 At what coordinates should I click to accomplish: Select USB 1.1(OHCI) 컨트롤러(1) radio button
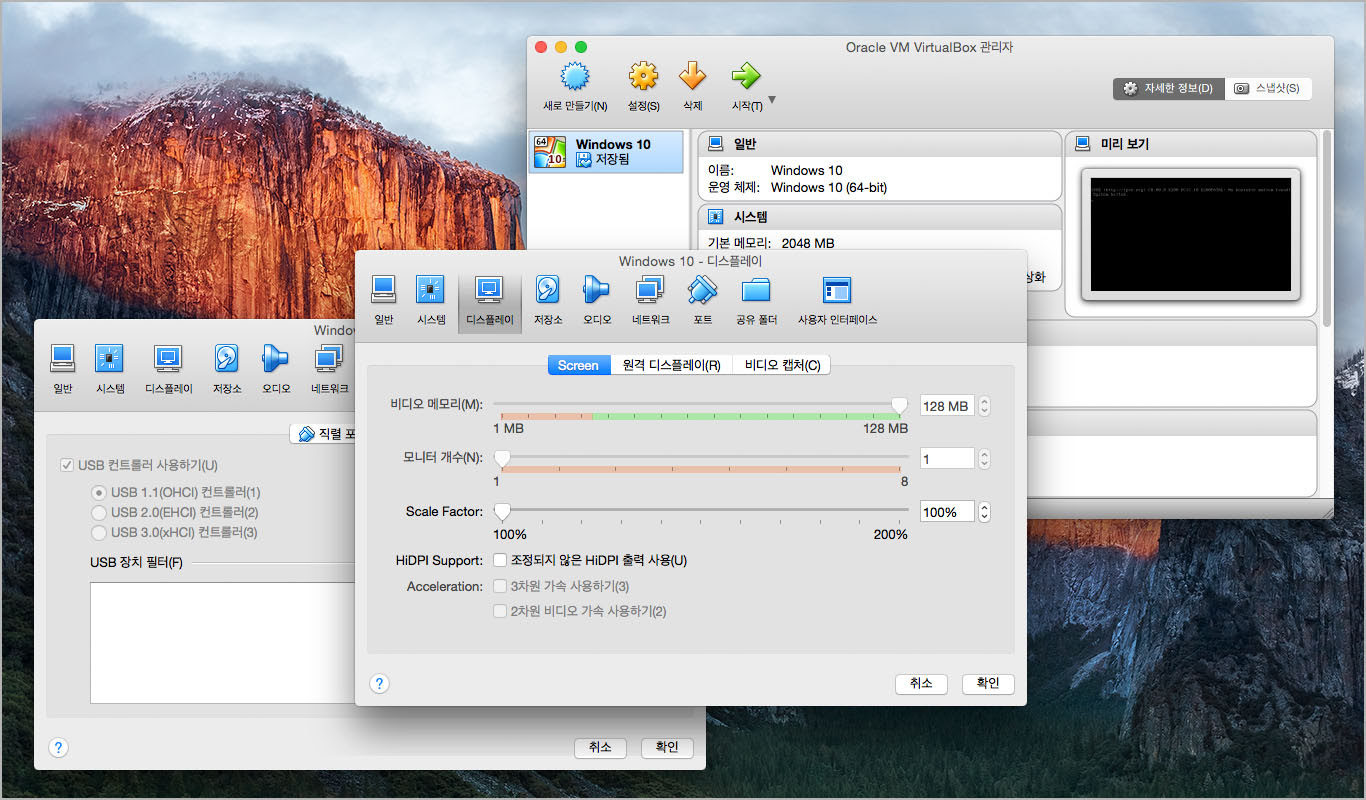coord(99,493)
